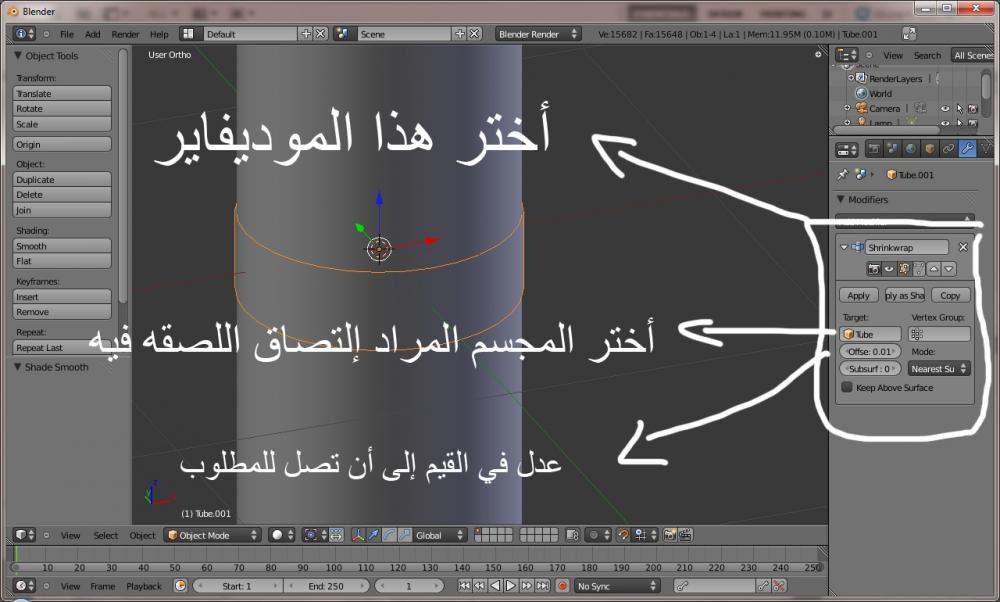1000x602 pixels.
Task: Toggle the Camera eye visibility in outliner
Action: click(x=945, y=108)
